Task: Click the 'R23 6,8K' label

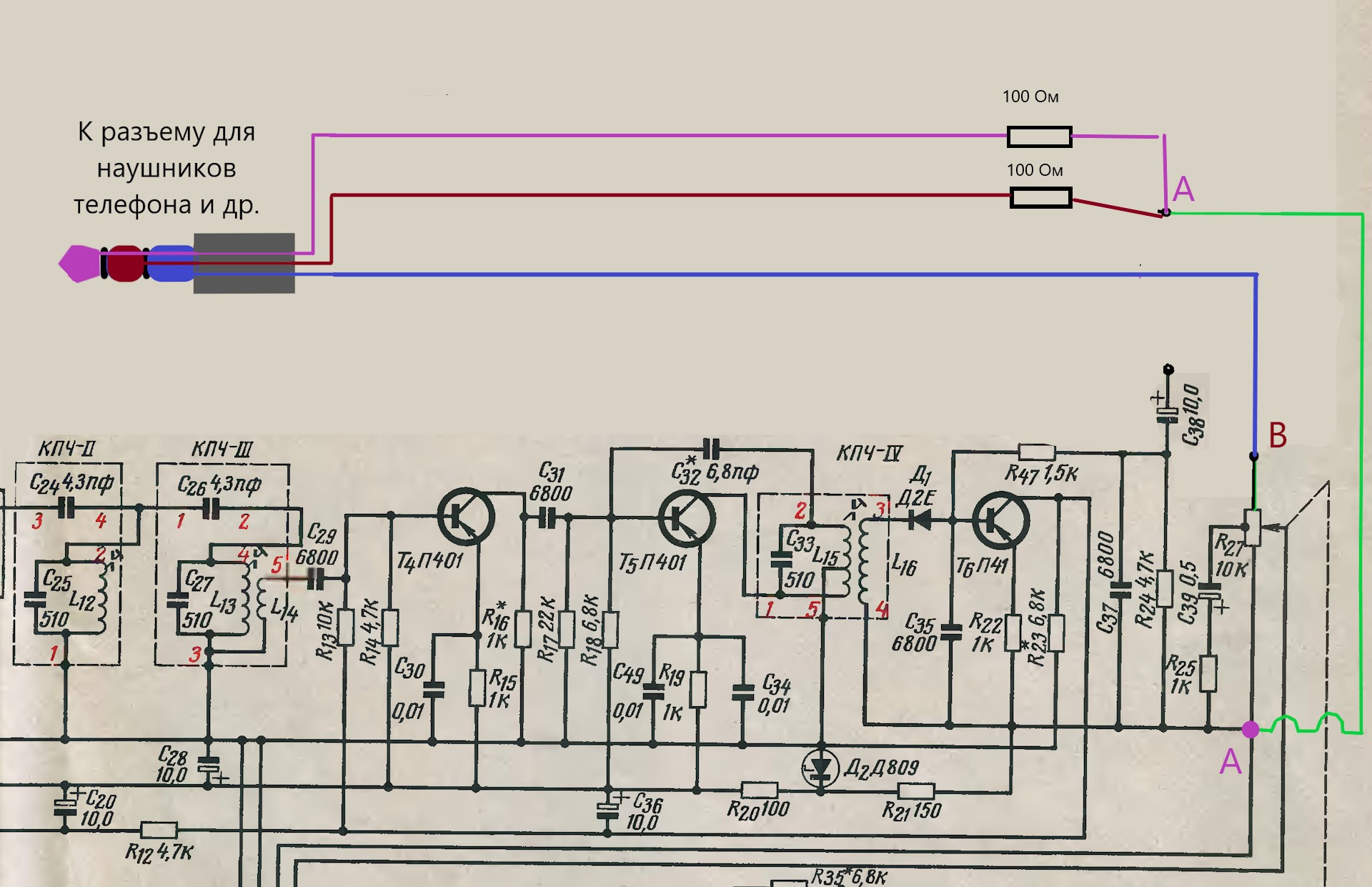Action: (x=1036, y=627)
